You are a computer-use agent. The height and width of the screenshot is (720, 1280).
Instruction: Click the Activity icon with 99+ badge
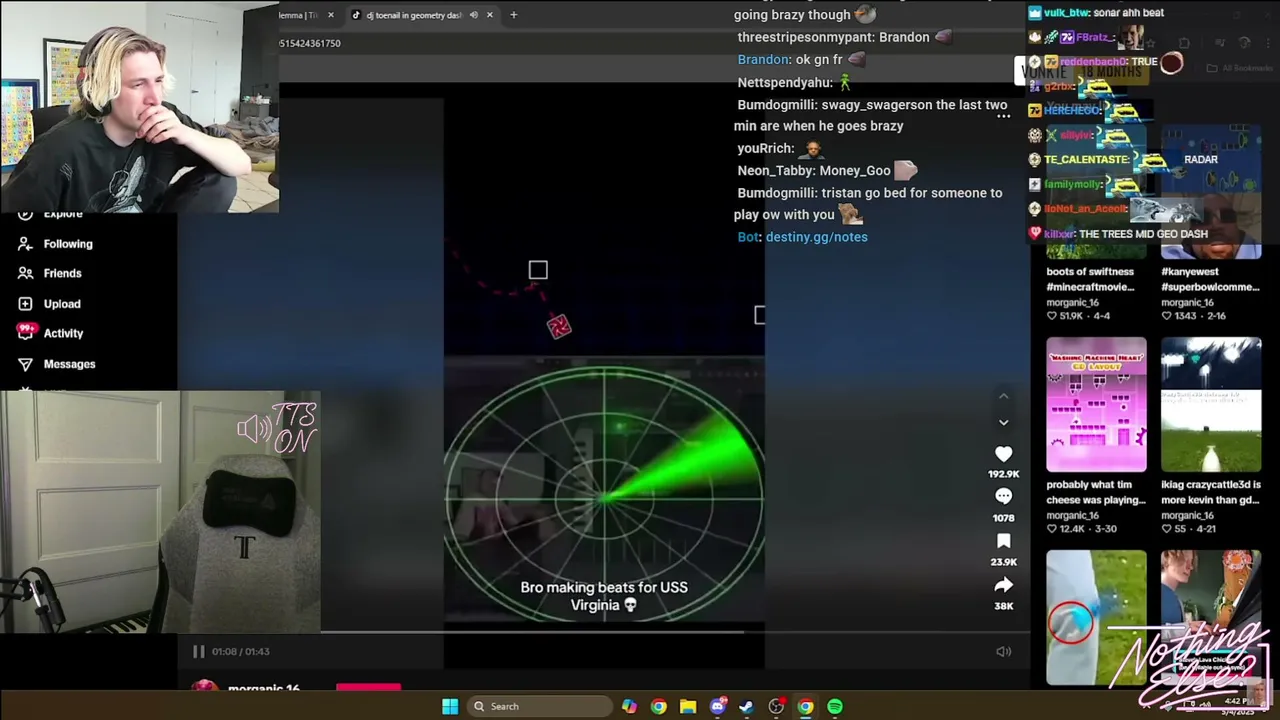click(25, 333)
